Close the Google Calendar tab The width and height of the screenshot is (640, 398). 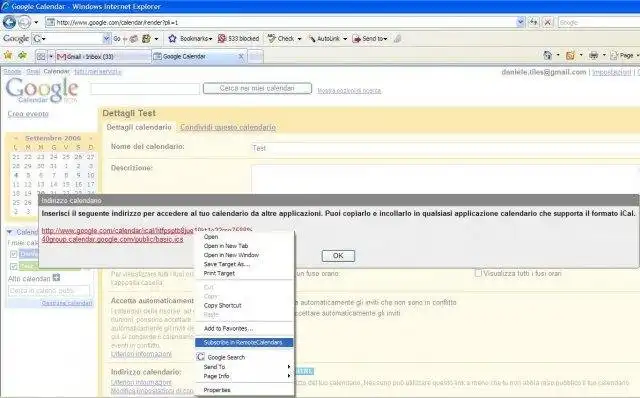pos(241,56)
